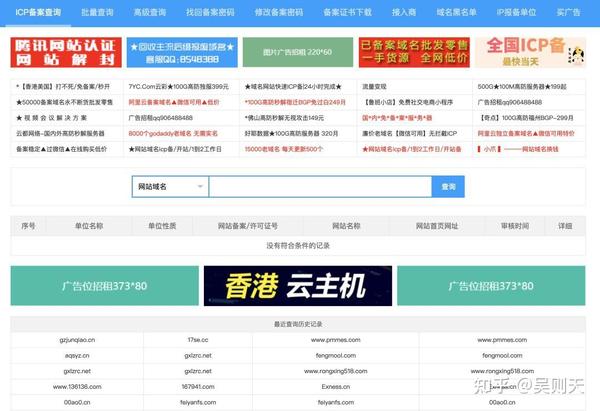The width and height of the screenshot is (600, 411).
Task: Click the 没有符合条件的记录 message row
Action: tap(298, 245)
